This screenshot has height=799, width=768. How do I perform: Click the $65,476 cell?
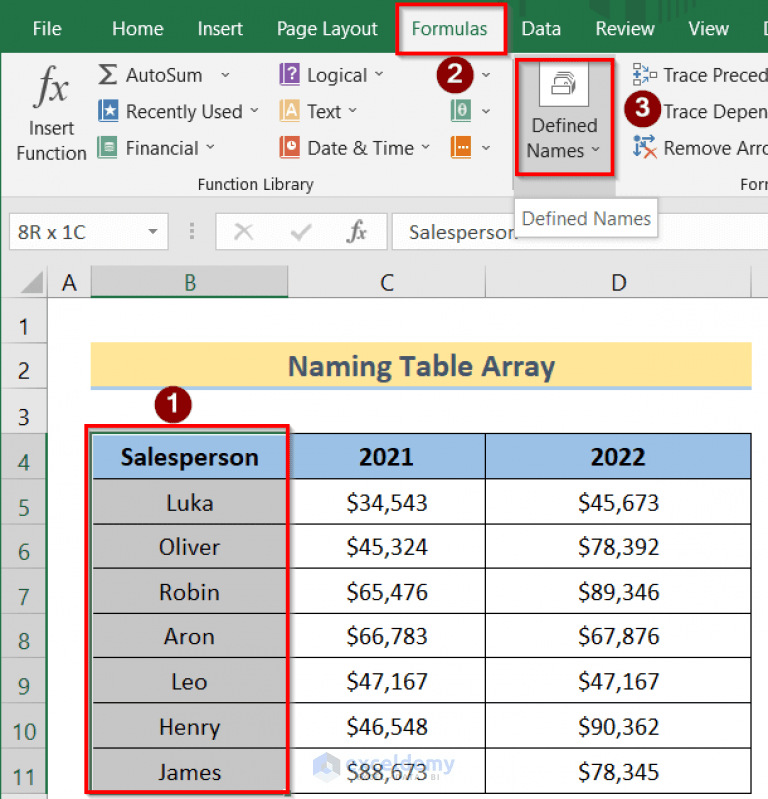[387, 592]
